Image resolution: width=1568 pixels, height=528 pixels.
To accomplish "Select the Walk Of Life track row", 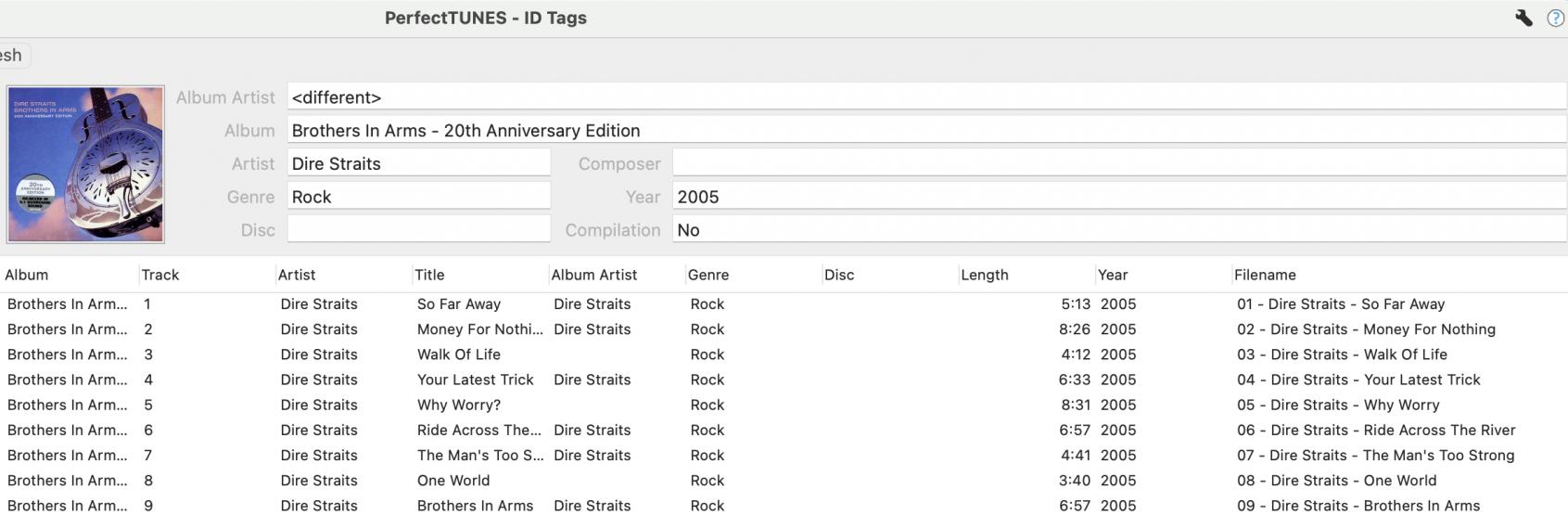I will point(459,354).
